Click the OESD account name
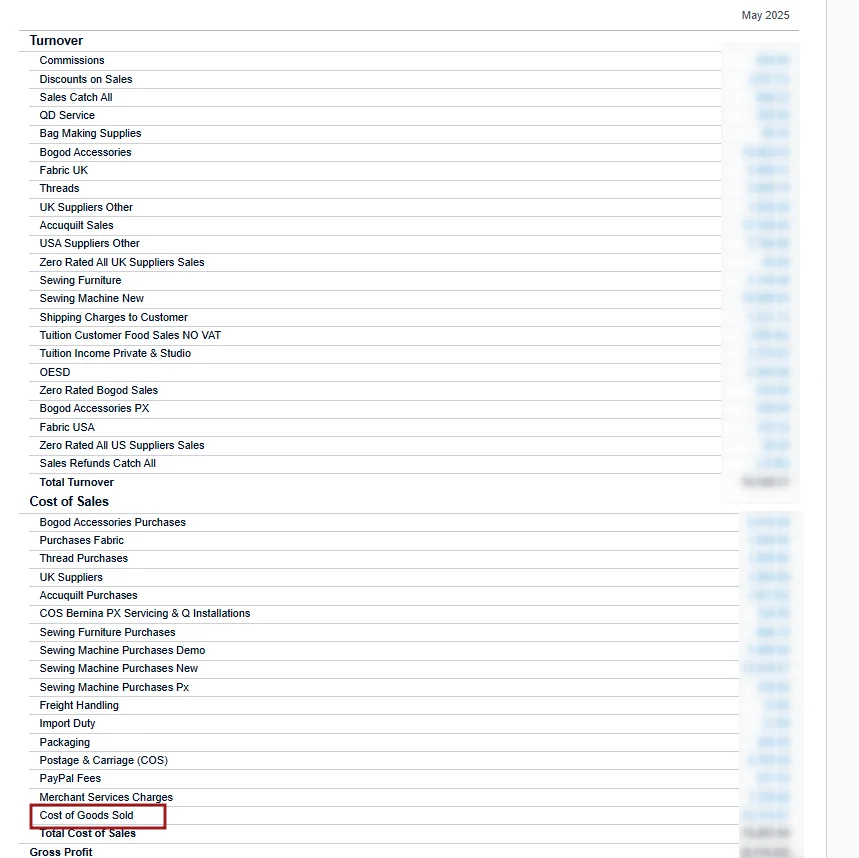The height and width of the screenshot is (858, 859). coord(55,372)
